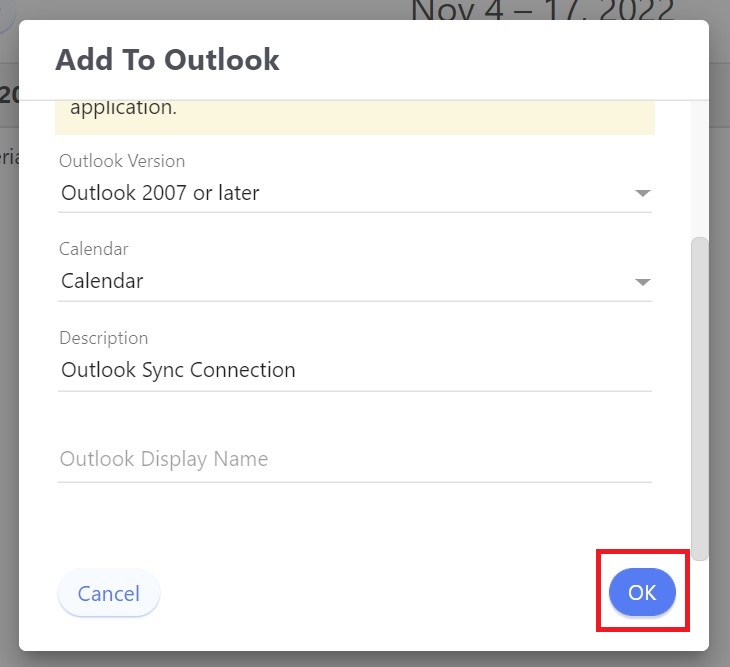Viewport: 730px width, 667px height.
Task: Click the selected Calendar value text
Action: coord(102,281)
